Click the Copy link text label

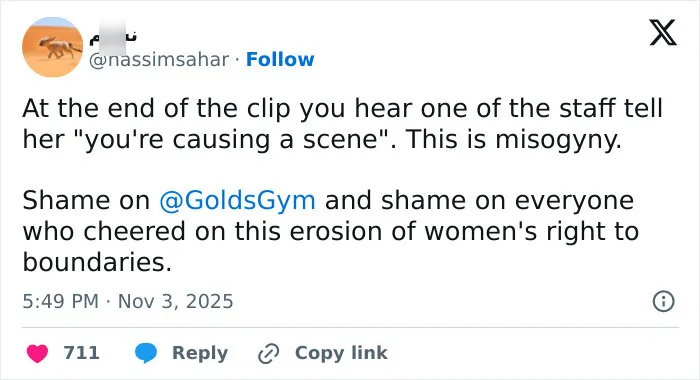point(341,353)
